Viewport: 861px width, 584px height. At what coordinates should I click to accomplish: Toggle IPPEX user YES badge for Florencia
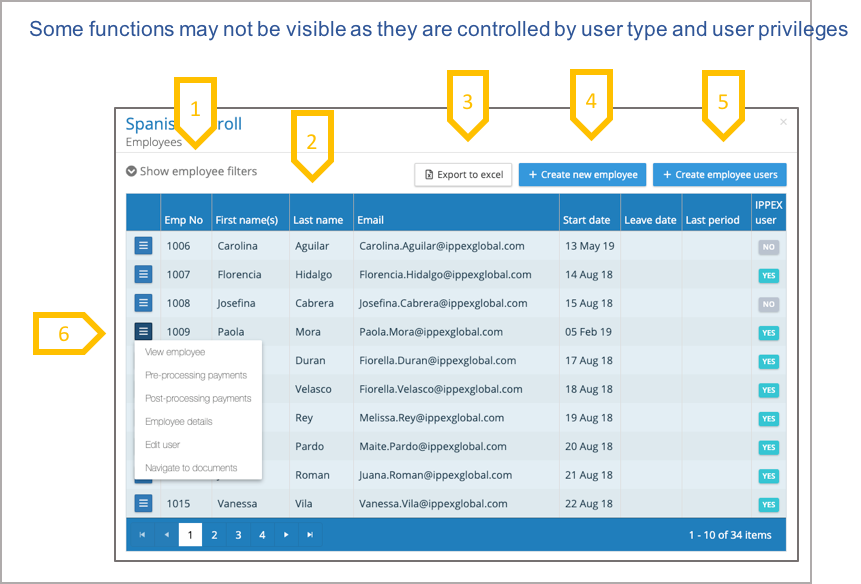coord(768,276)
